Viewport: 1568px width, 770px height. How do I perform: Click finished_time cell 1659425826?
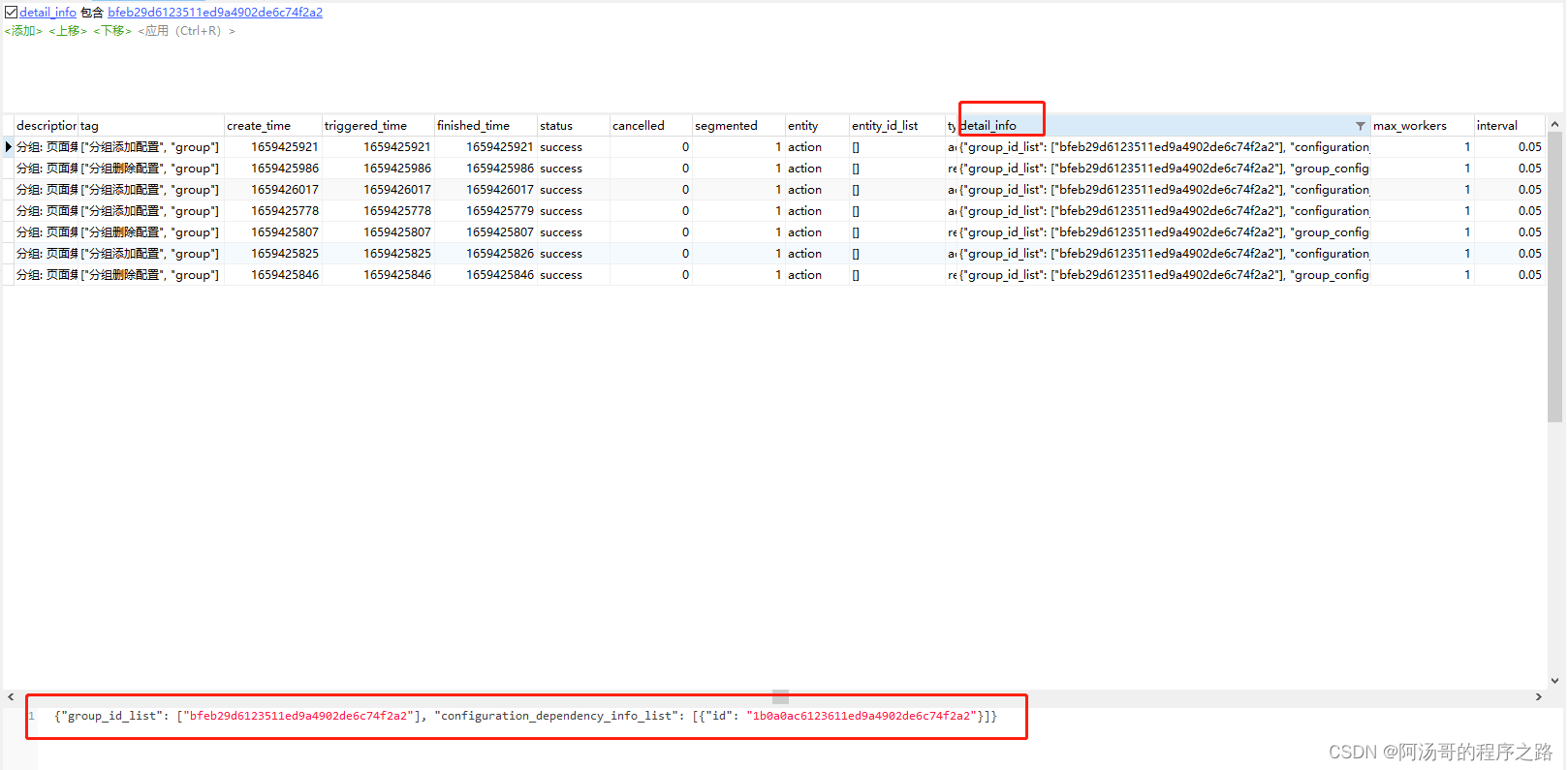[x=486, y=254]
